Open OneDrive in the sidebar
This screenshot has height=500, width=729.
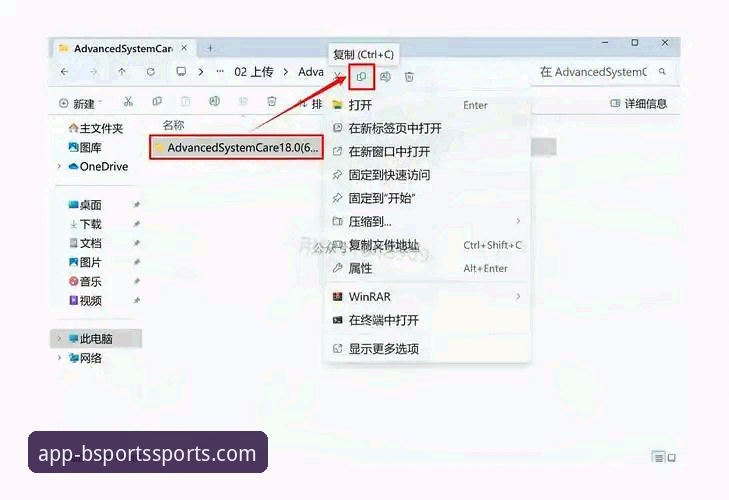coord(98,167)
